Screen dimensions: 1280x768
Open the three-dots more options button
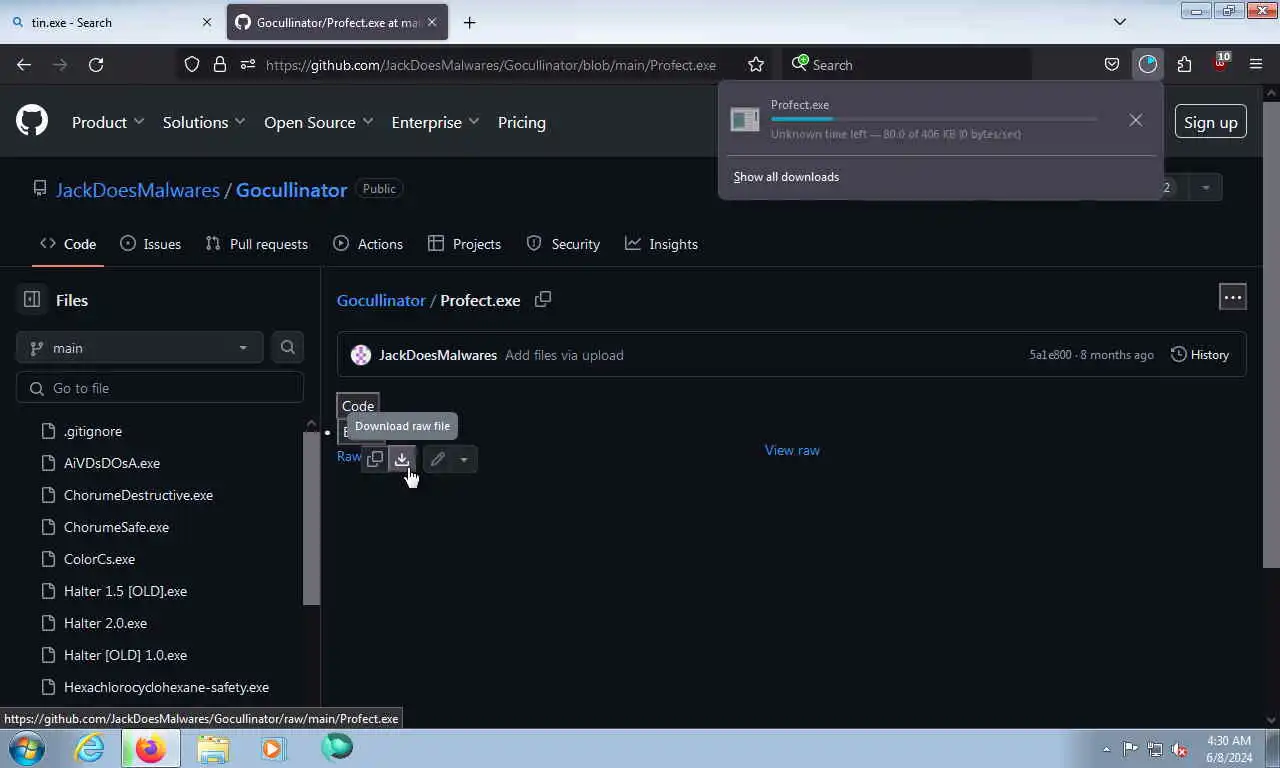click(x=1232, y=297)
